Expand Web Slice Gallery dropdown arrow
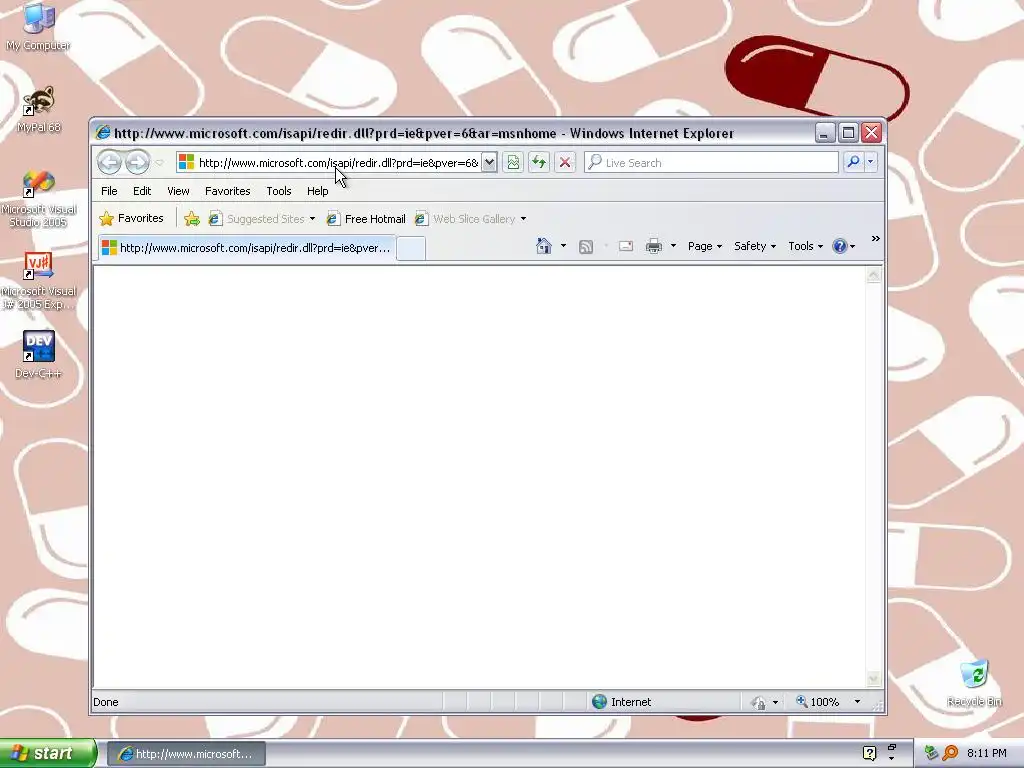 523,219
